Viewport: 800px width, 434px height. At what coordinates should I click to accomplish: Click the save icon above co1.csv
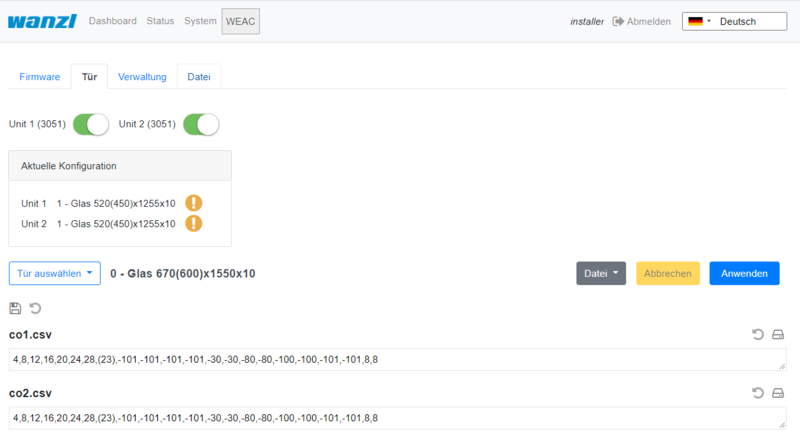click(x=15, y=309)
